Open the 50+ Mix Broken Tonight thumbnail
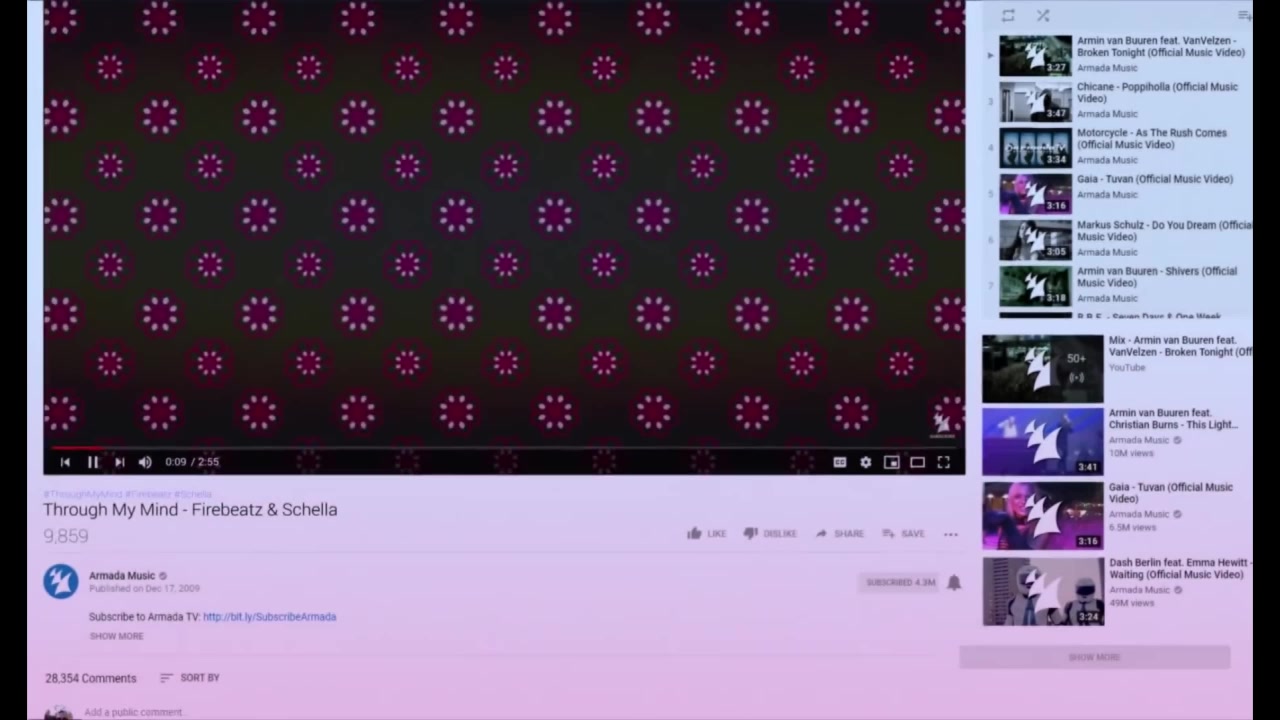The image size is (1280, 720). tap(1043, 368)
